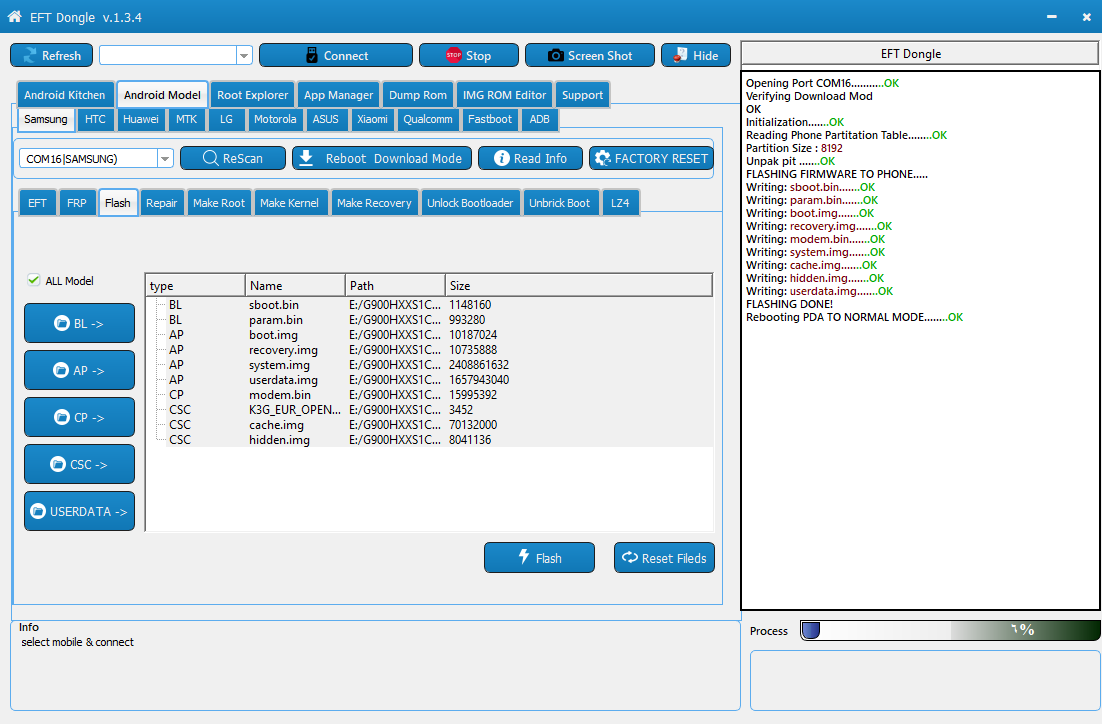
Task: Open the Make Recovery sub-tab
Action: click(374, 203)
